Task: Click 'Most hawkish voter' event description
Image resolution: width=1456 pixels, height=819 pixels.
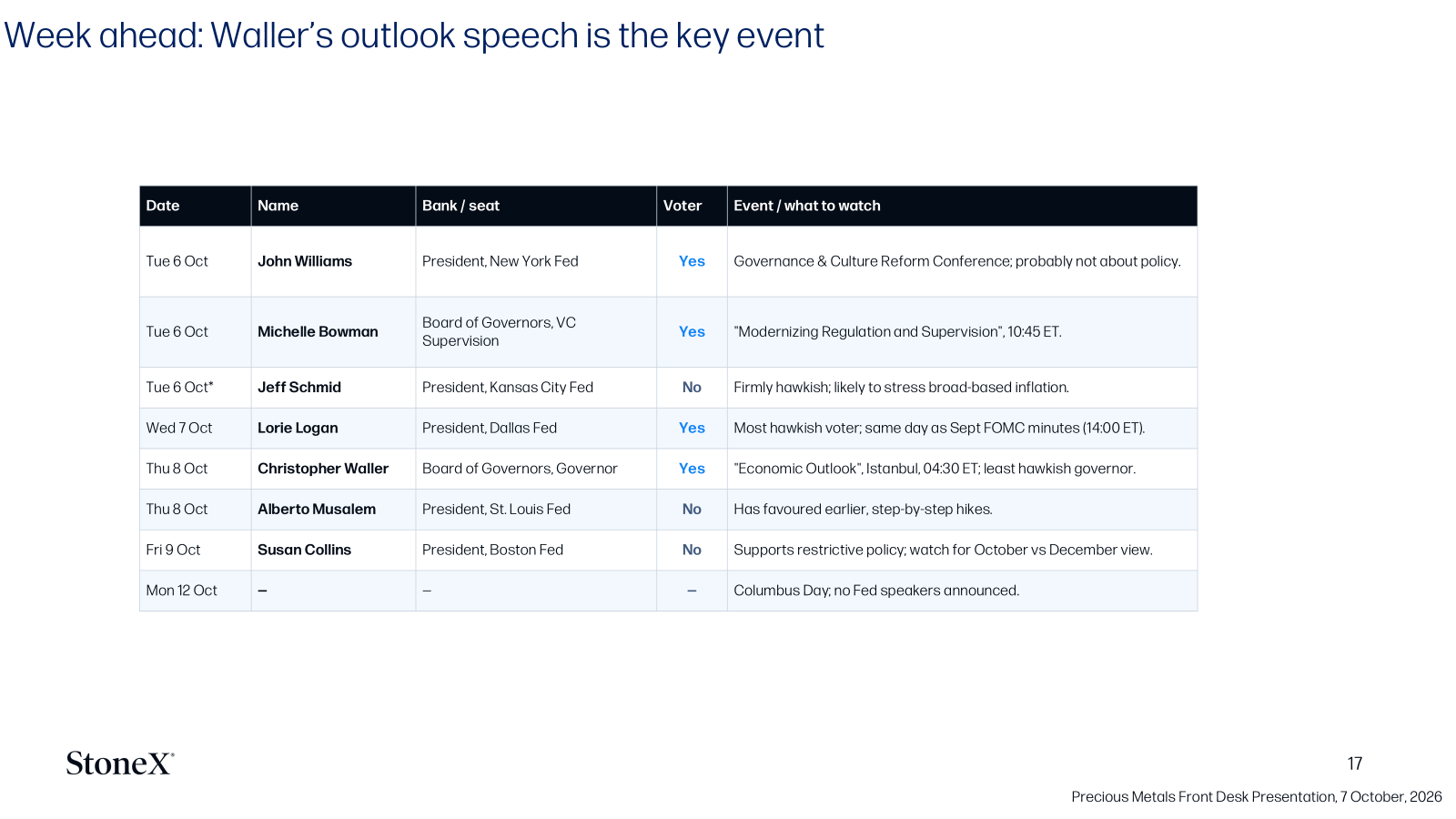Action: pos(939,428)
